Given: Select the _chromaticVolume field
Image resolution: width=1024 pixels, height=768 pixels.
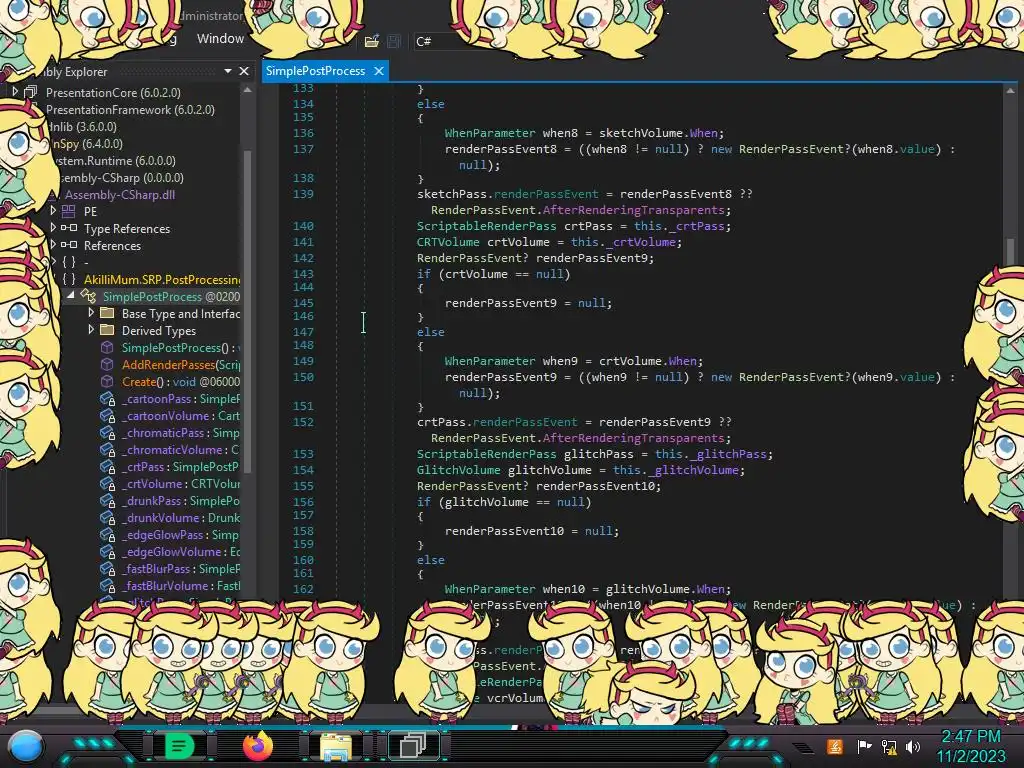Looking at the screenshot, I should 180,449.
